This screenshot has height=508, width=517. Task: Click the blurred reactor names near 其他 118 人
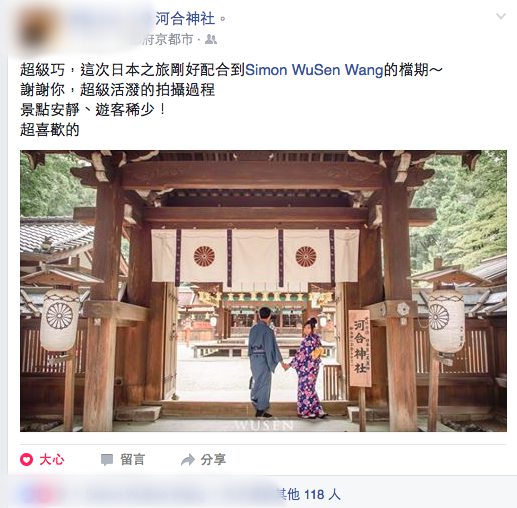point(180,495)
